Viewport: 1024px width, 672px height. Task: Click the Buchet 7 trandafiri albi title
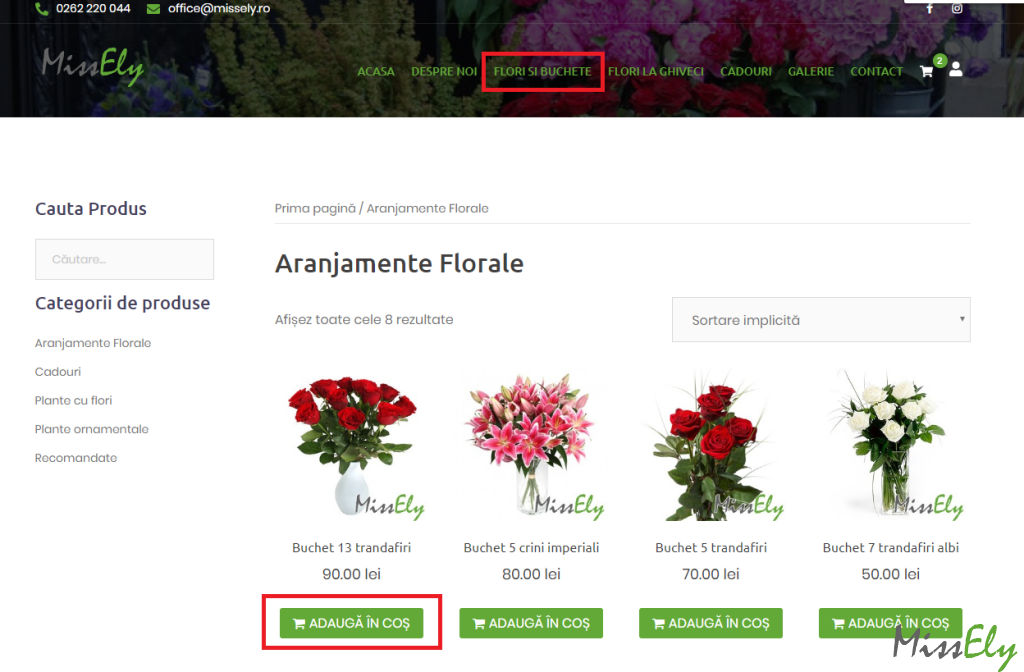pos(891,548)
